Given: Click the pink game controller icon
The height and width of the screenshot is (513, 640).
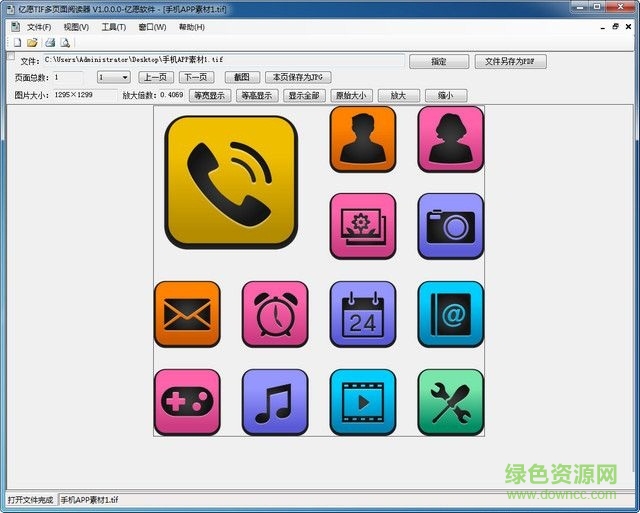Looking at the screenshot, I should (x=187, y=402).
